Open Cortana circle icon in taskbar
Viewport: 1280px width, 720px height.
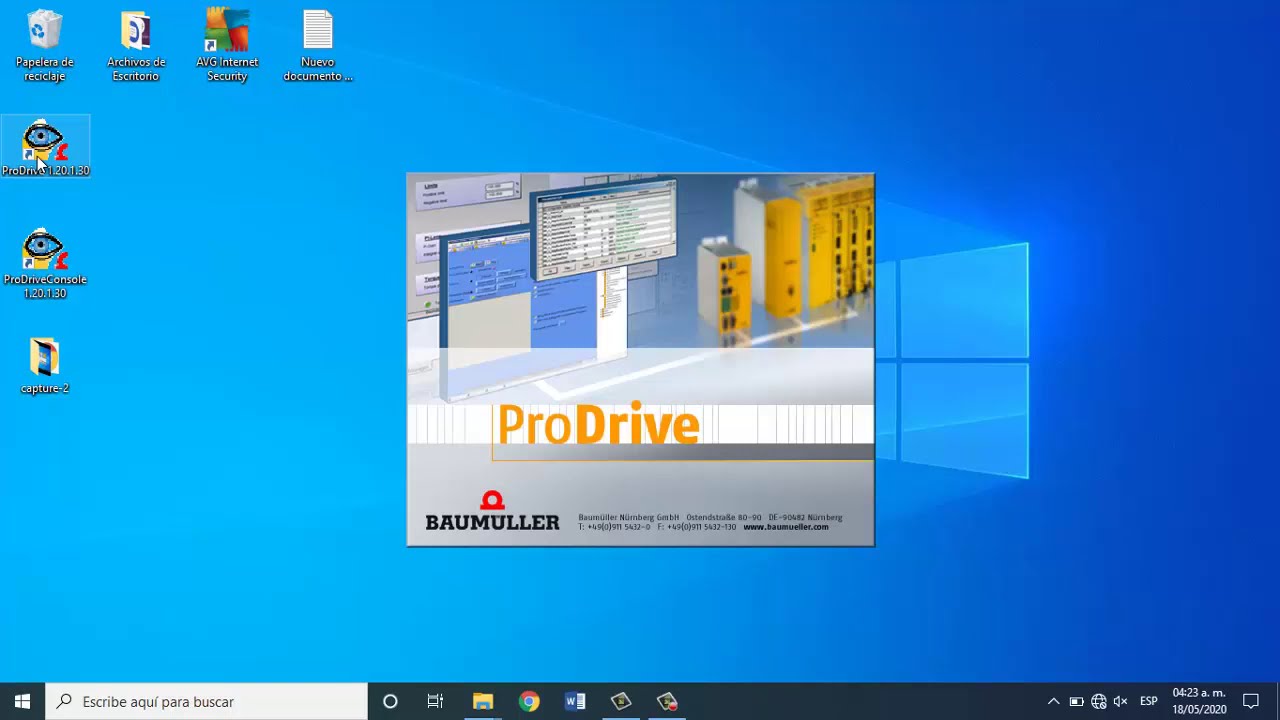(390, 702)
